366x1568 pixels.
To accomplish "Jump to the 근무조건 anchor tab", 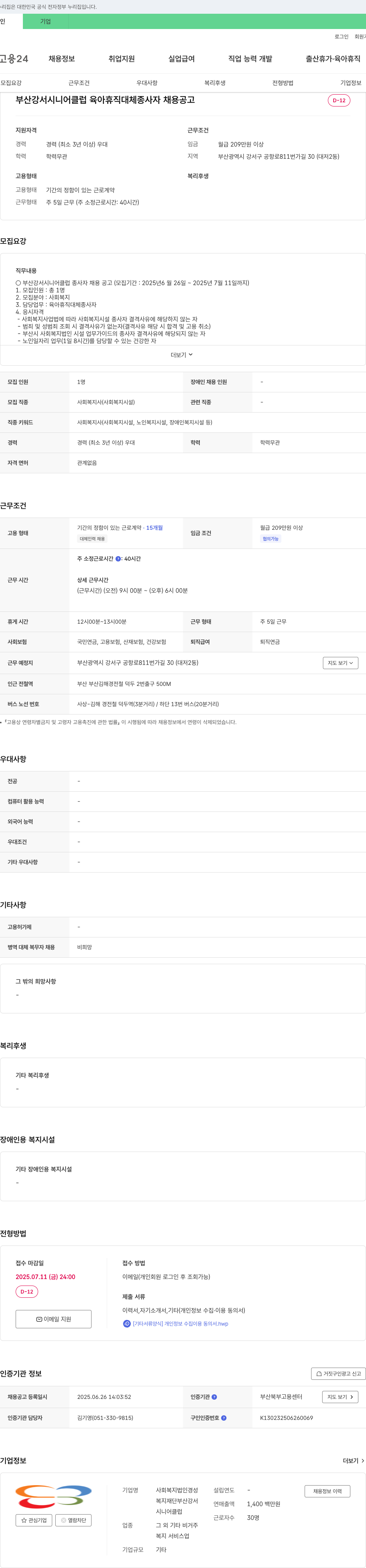I will pyautogui.click(x=79, y=83).
